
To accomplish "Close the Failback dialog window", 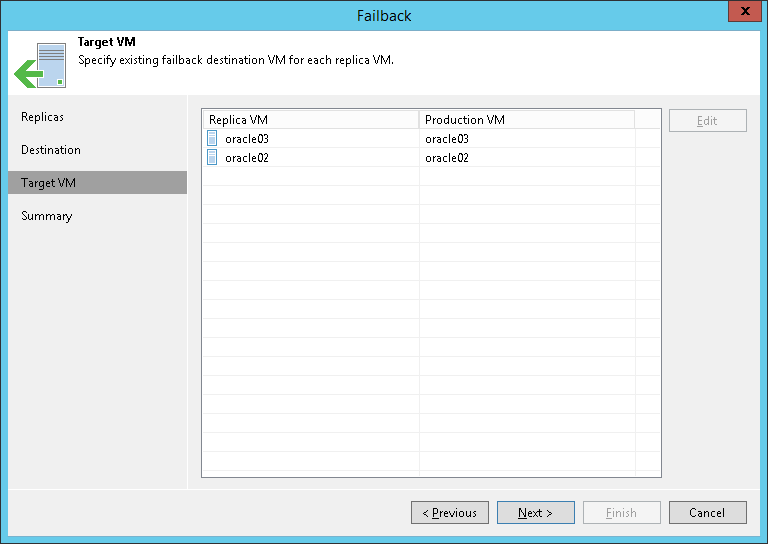I will click(x=741, y=13).
